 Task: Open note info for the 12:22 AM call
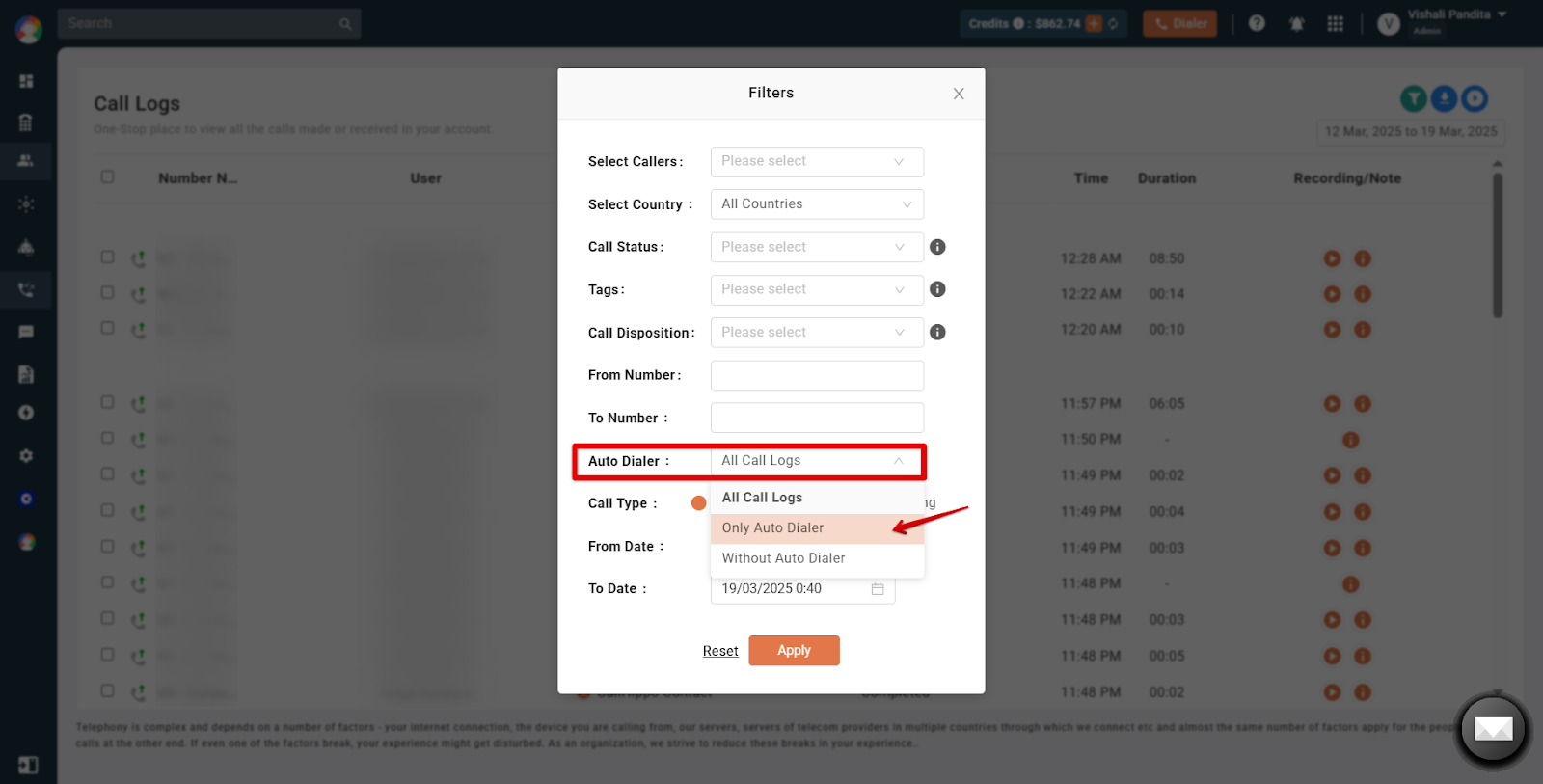point(1363,294)
